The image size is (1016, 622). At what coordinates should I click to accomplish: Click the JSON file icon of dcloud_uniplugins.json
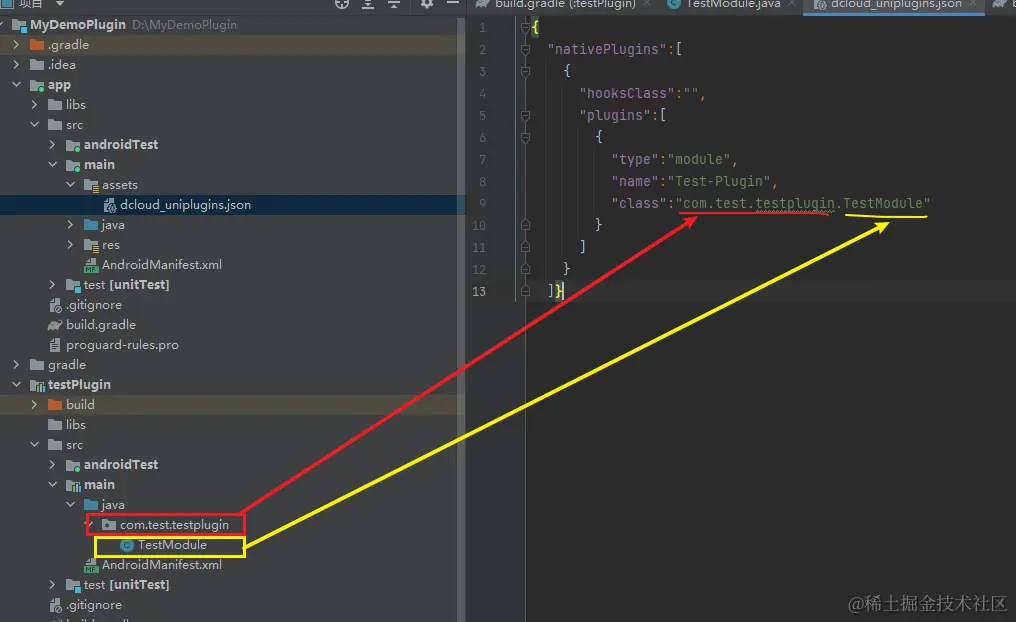pyautogui.click(x=110, y=205)
